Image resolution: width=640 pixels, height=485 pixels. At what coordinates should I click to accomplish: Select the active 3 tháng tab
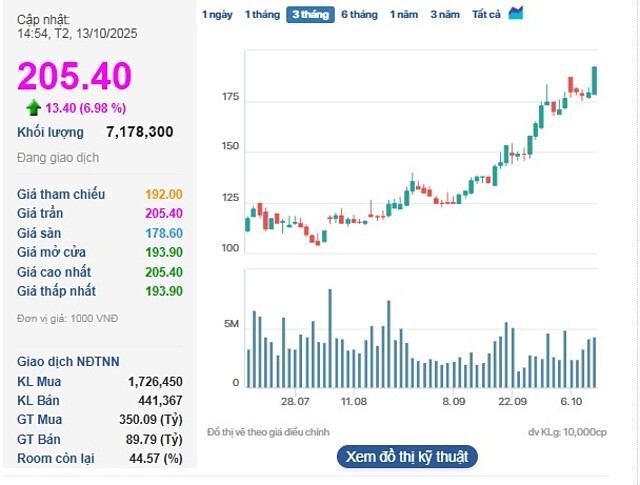pos(310,14)
